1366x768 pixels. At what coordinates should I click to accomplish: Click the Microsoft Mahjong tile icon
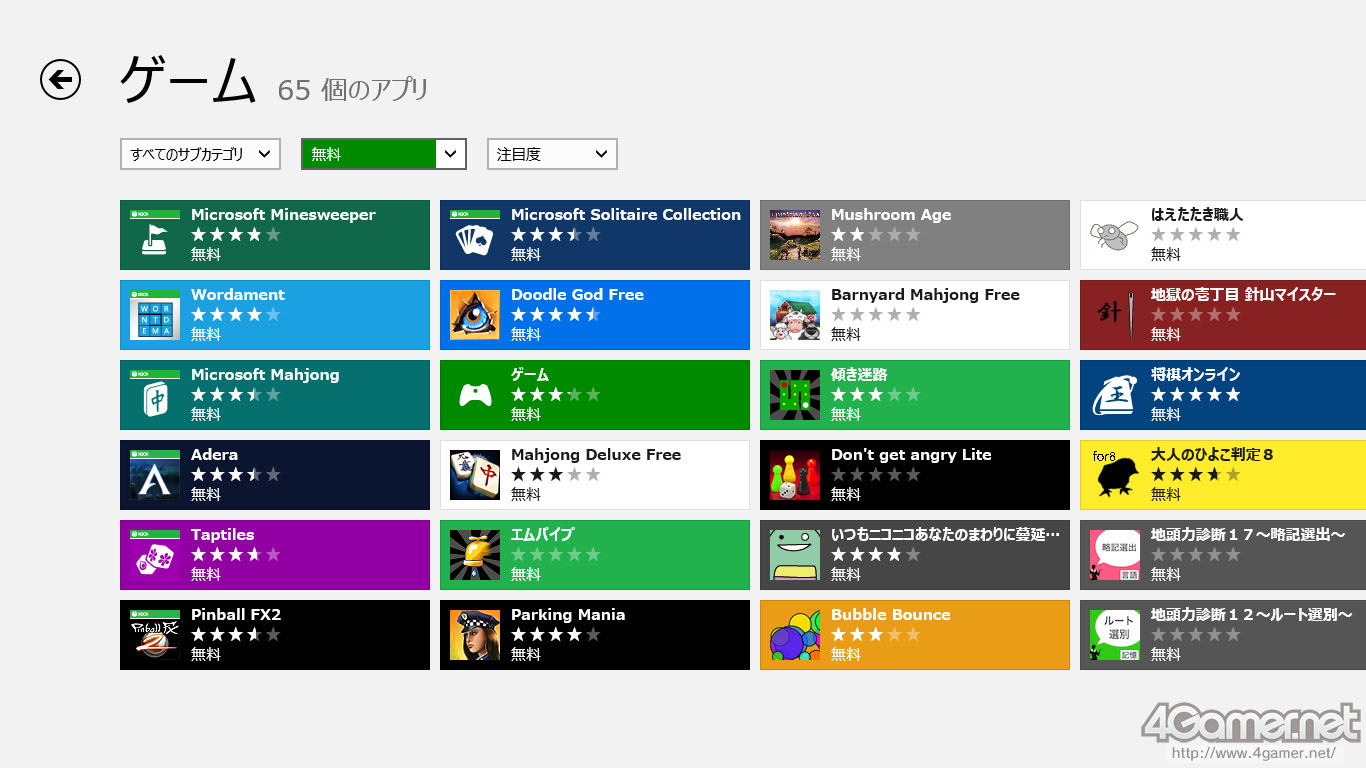pyautogui.click(x=155, y=395)
